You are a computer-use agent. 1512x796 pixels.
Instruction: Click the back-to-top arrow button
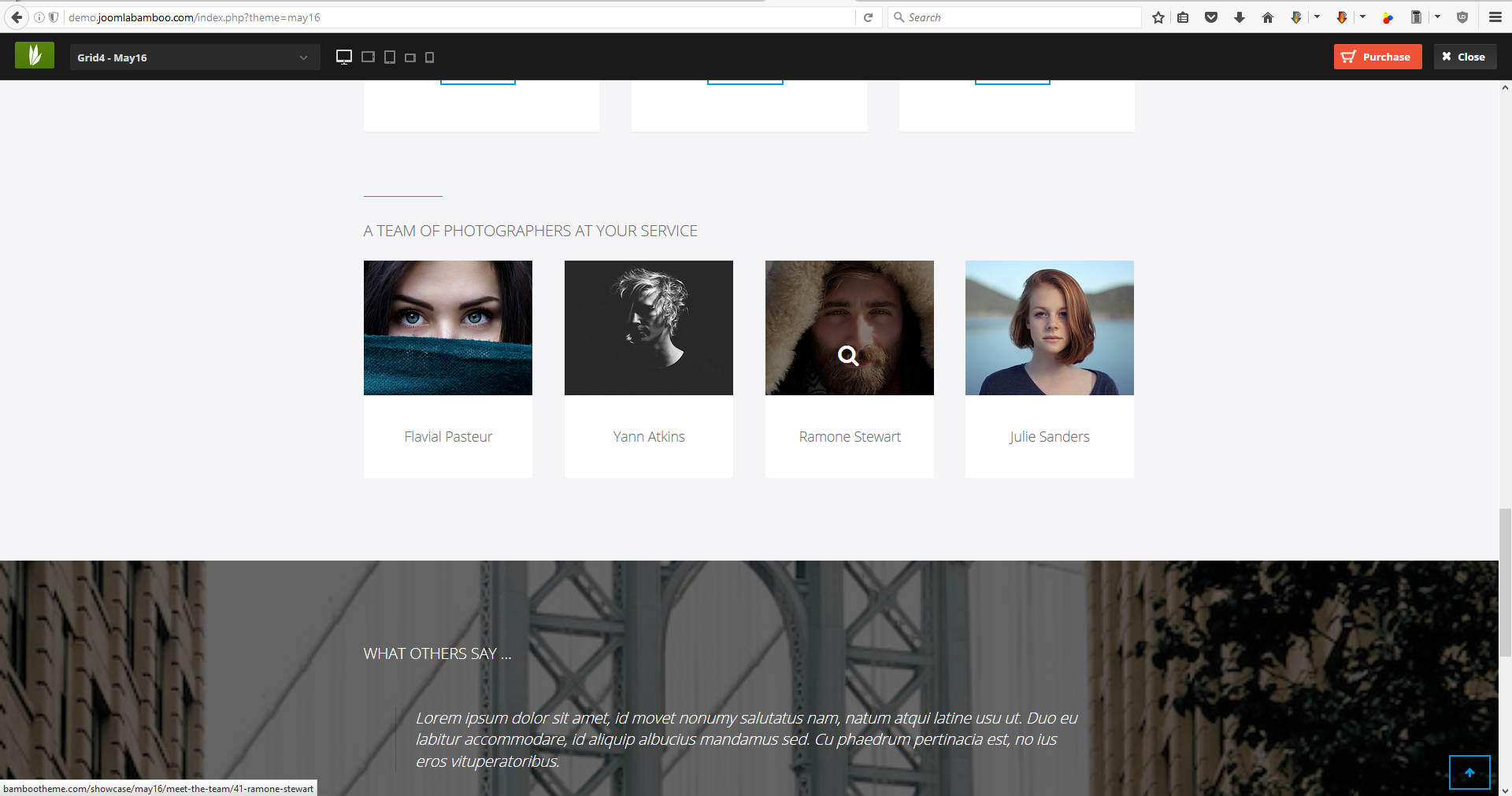[1469, 772]
